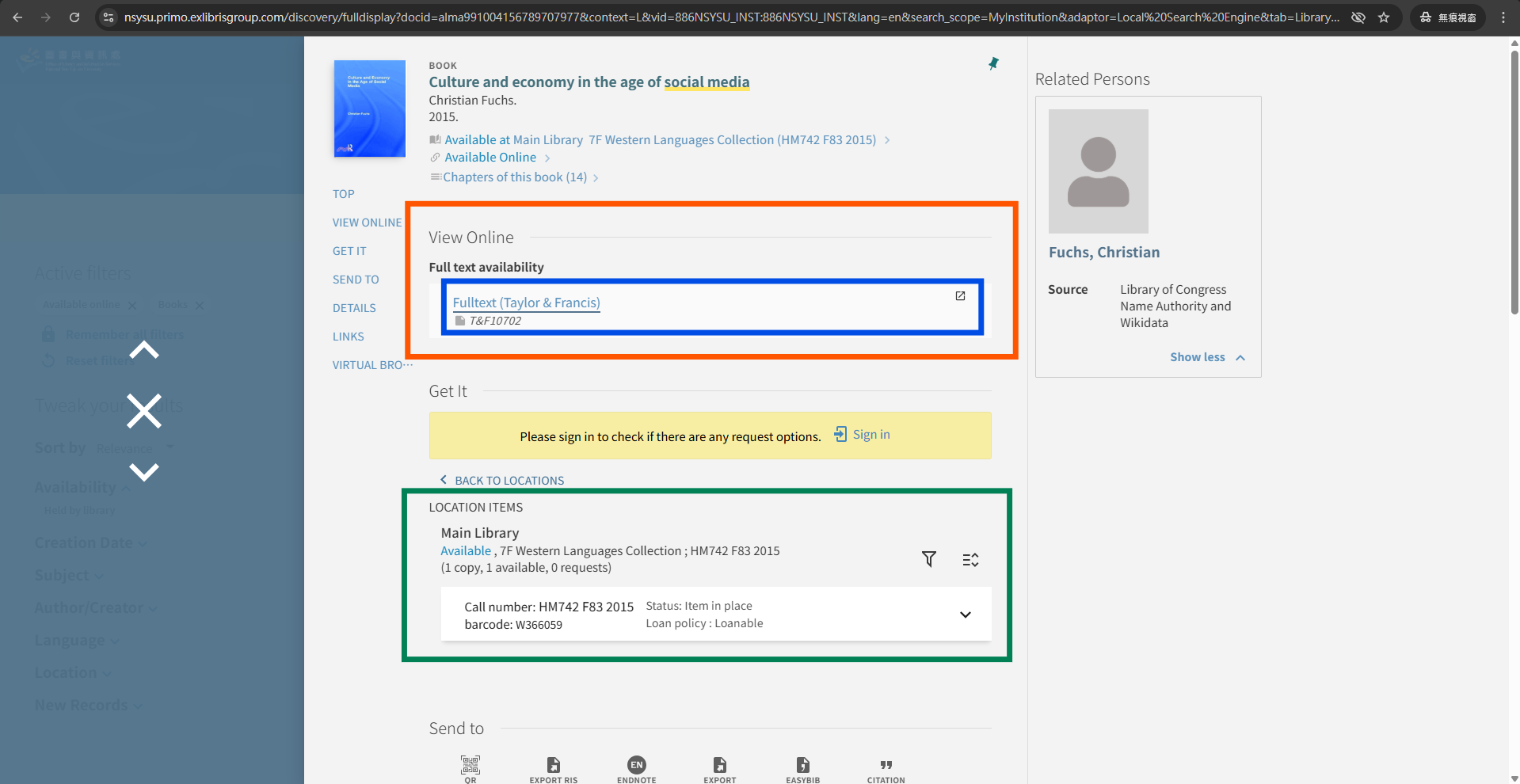This screenshot has height=784, width=1520.
Task: Go to previous record up arrow
Action: (144, 351)
